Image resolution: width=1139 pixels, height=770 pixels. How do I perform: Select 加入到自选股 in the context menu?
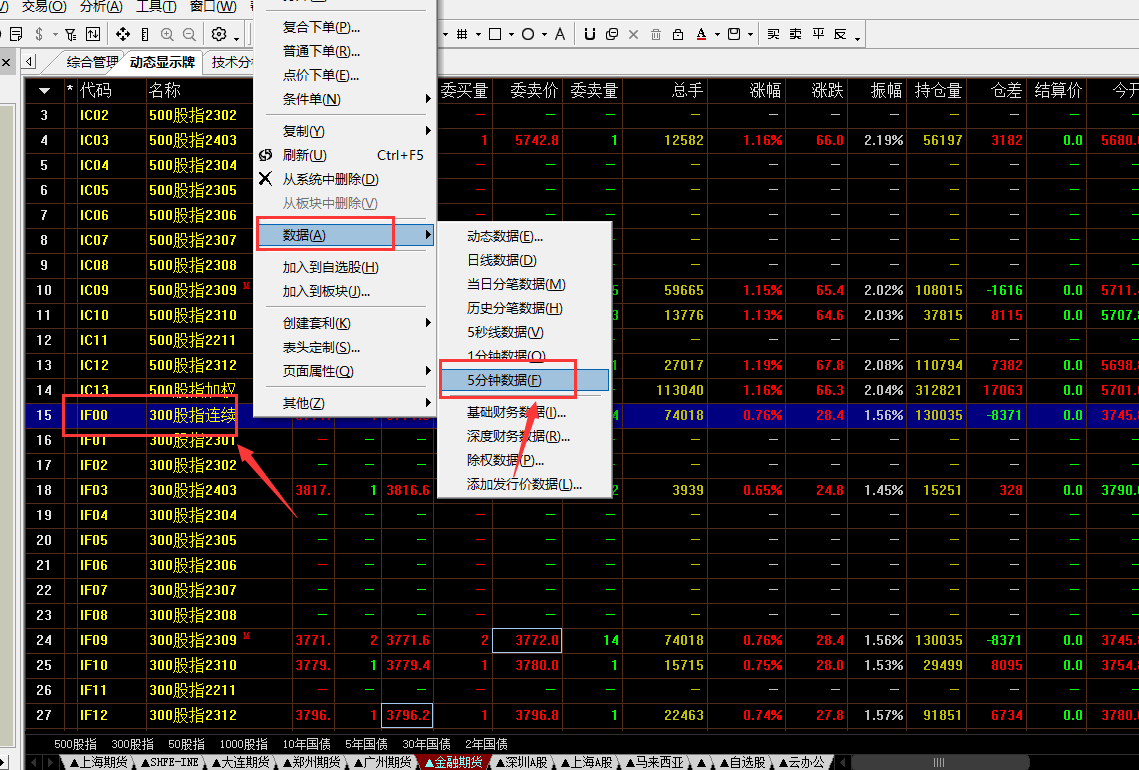point(330,267)
